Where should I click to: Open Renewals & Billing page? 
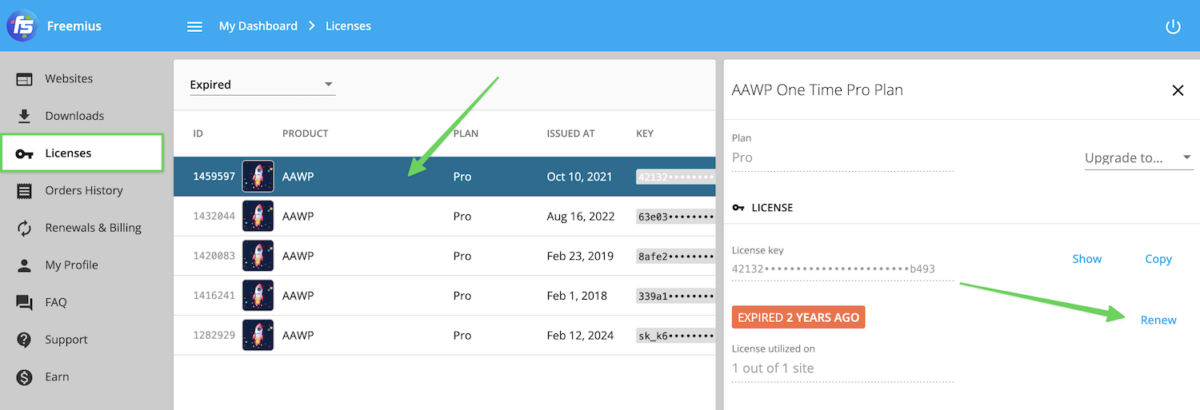(93, 228)
